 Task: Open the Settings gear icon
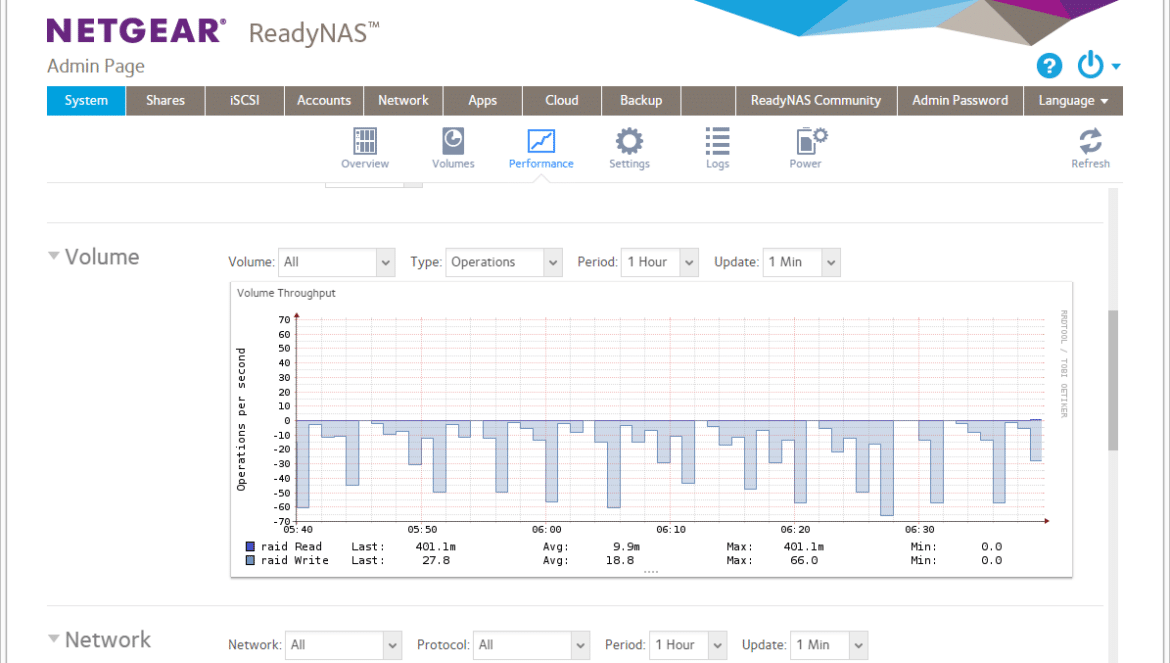click(x=629, y=148)
